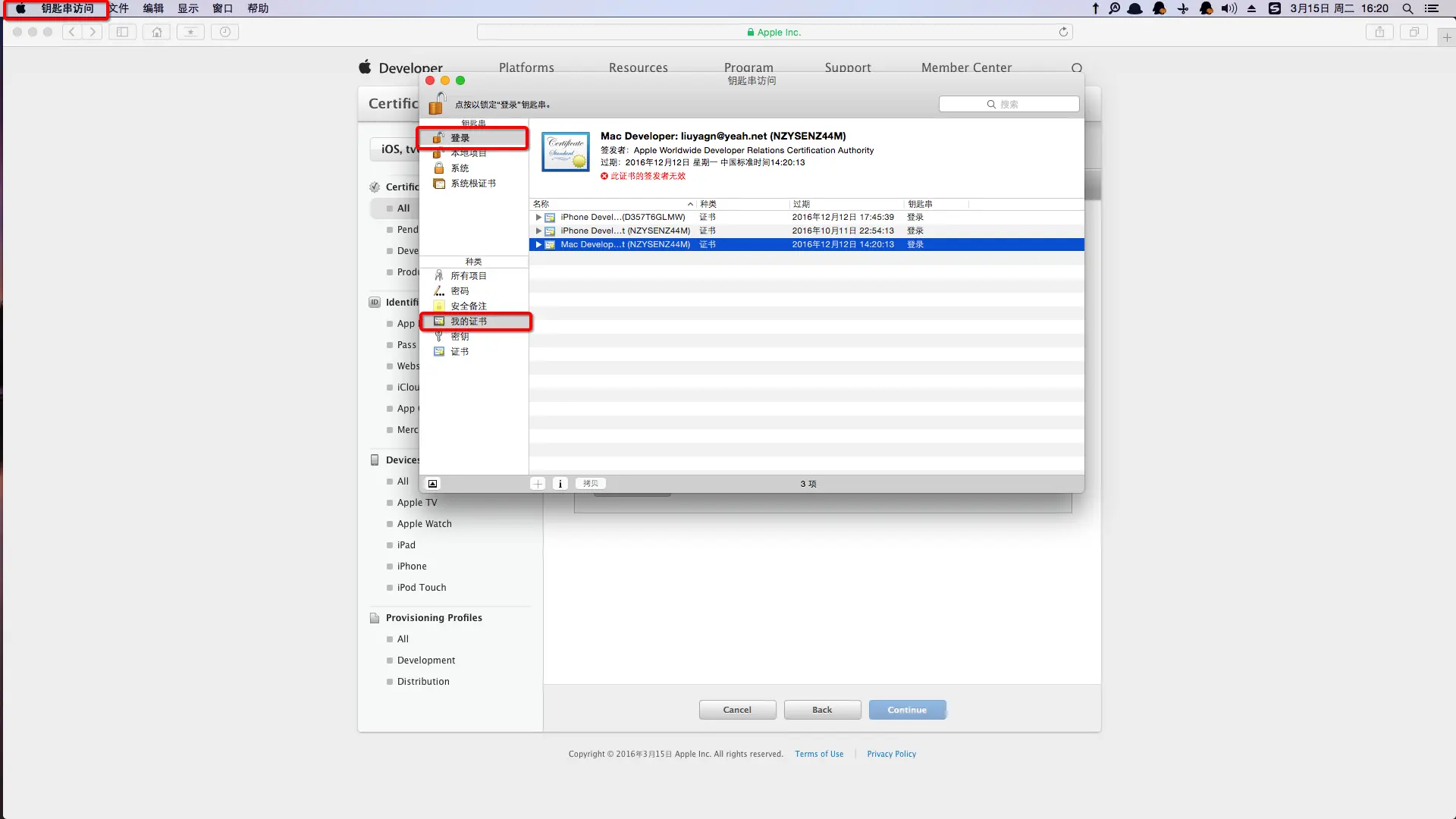The height and width of the screenshot is (819, 1456).
Task: Open the 编辑 menu in the menu bar
Action: coord(153,8)
